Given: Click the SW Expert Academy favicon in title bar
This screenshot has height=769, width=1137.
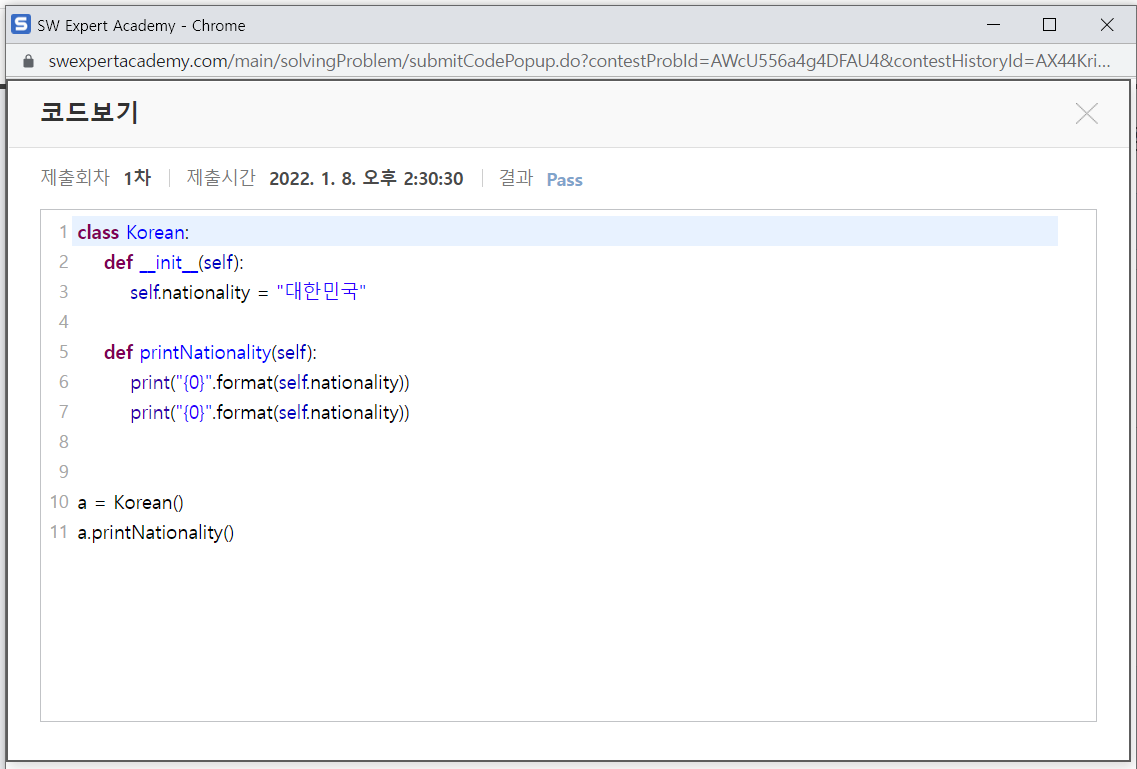Looking at the screenshot, I should click(21, 25).
